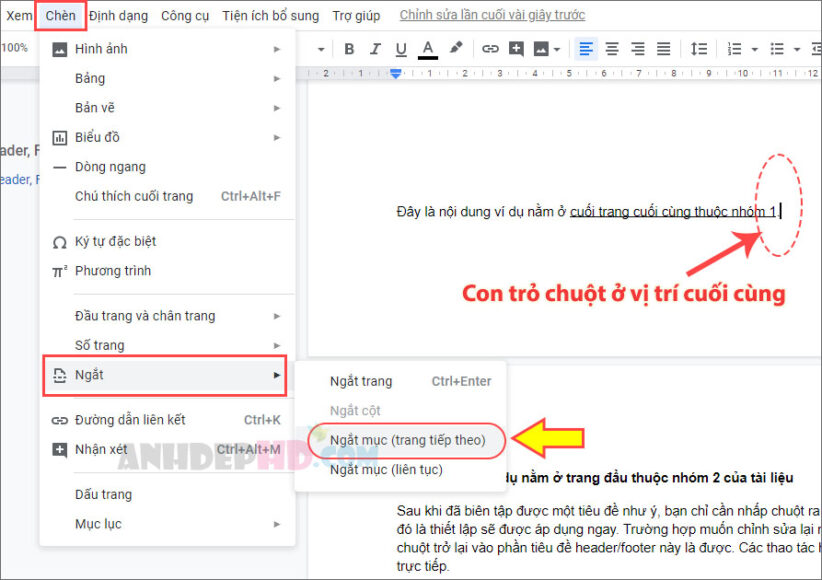Select the highlight color pen icon
This screenshot has width=822, height=580.
click(456, 48)
